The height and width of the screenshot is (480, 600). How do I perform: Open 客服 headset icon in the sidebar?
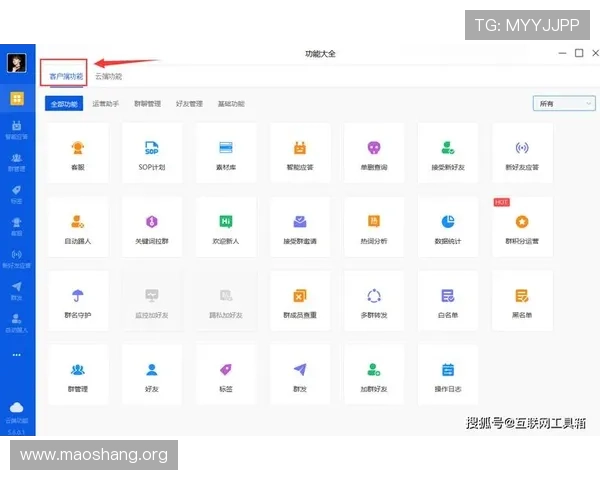(16, 227)
